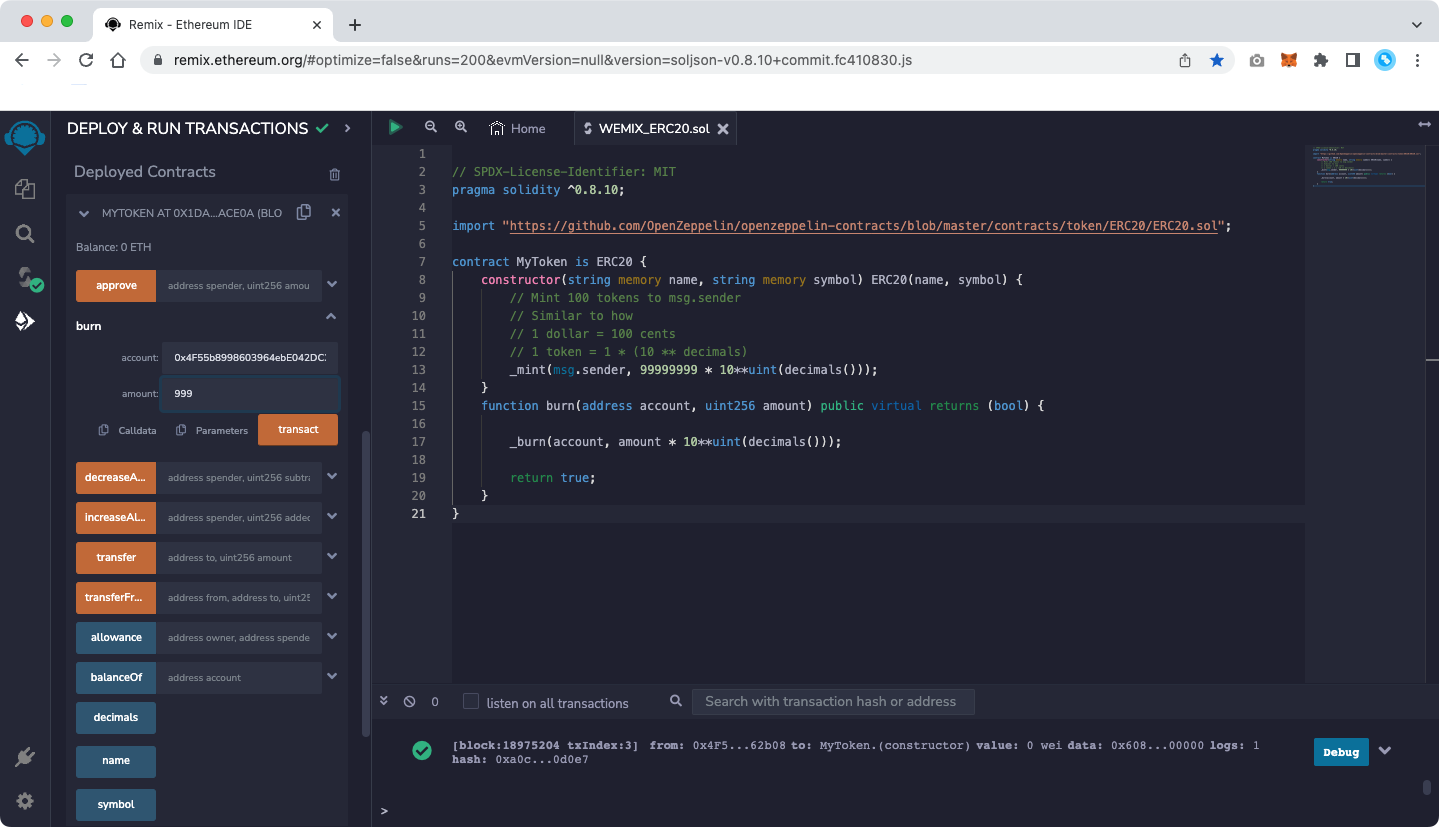Collapse the burn function panel

coord(331,317)
